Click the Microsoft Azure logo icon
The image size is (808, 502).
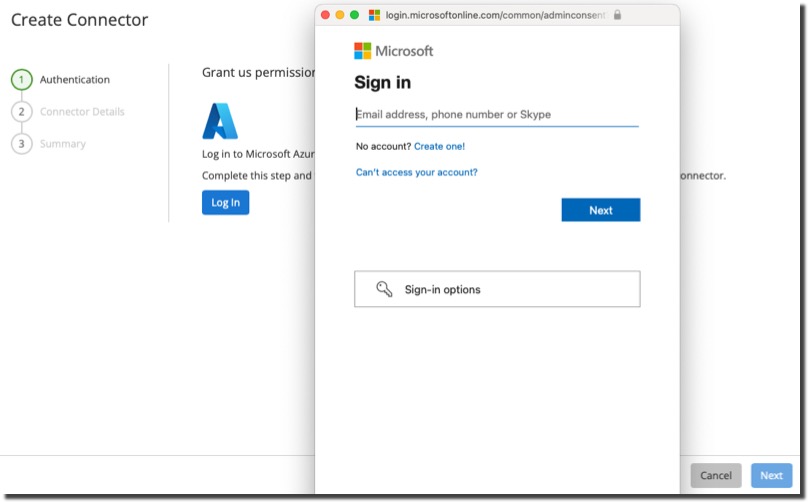pos(220,121)
